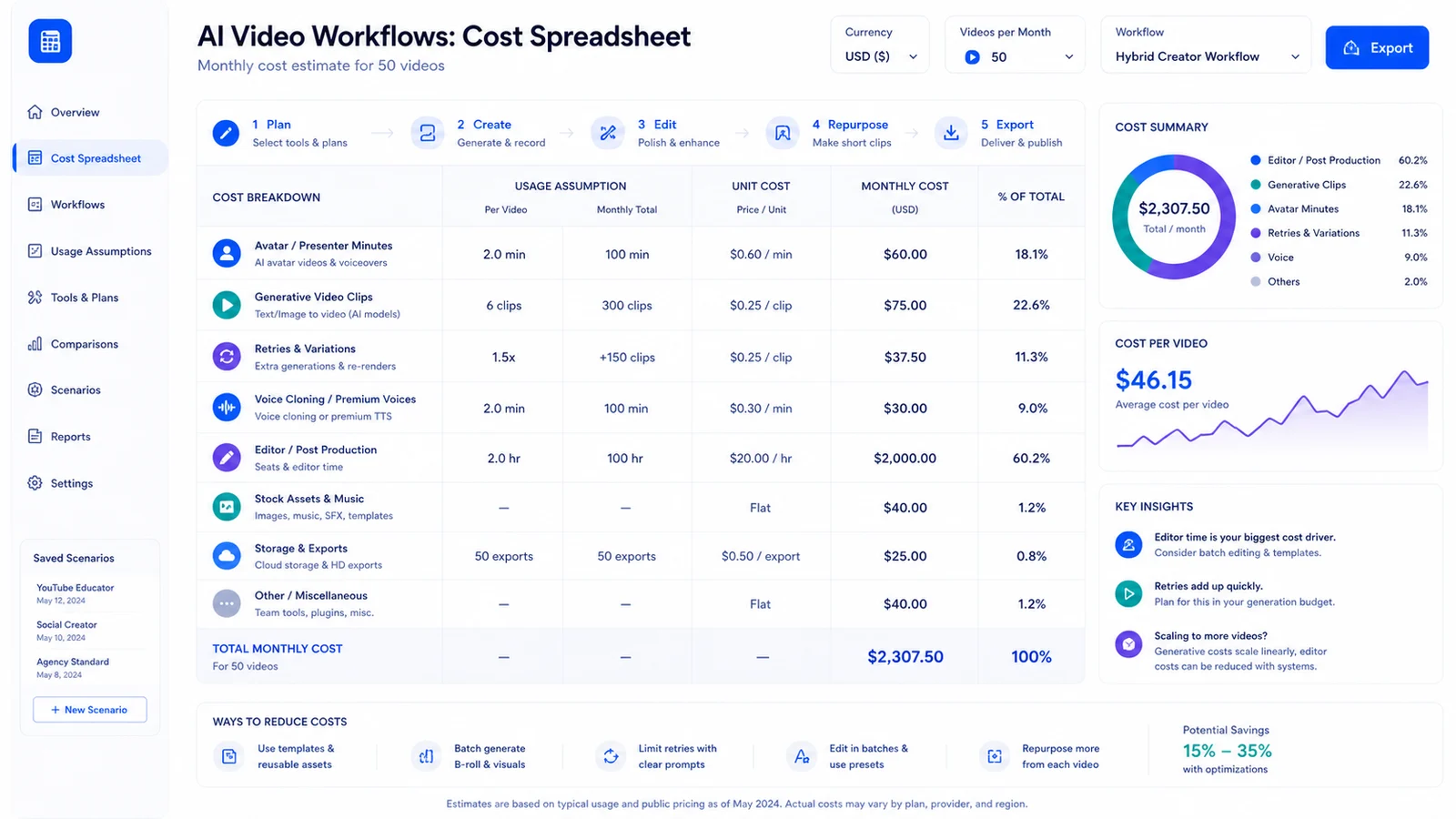Click the 300 clips monthly total cell
Image resolution: width=1456 pixels, height=819 pixels.
point(627,306)
